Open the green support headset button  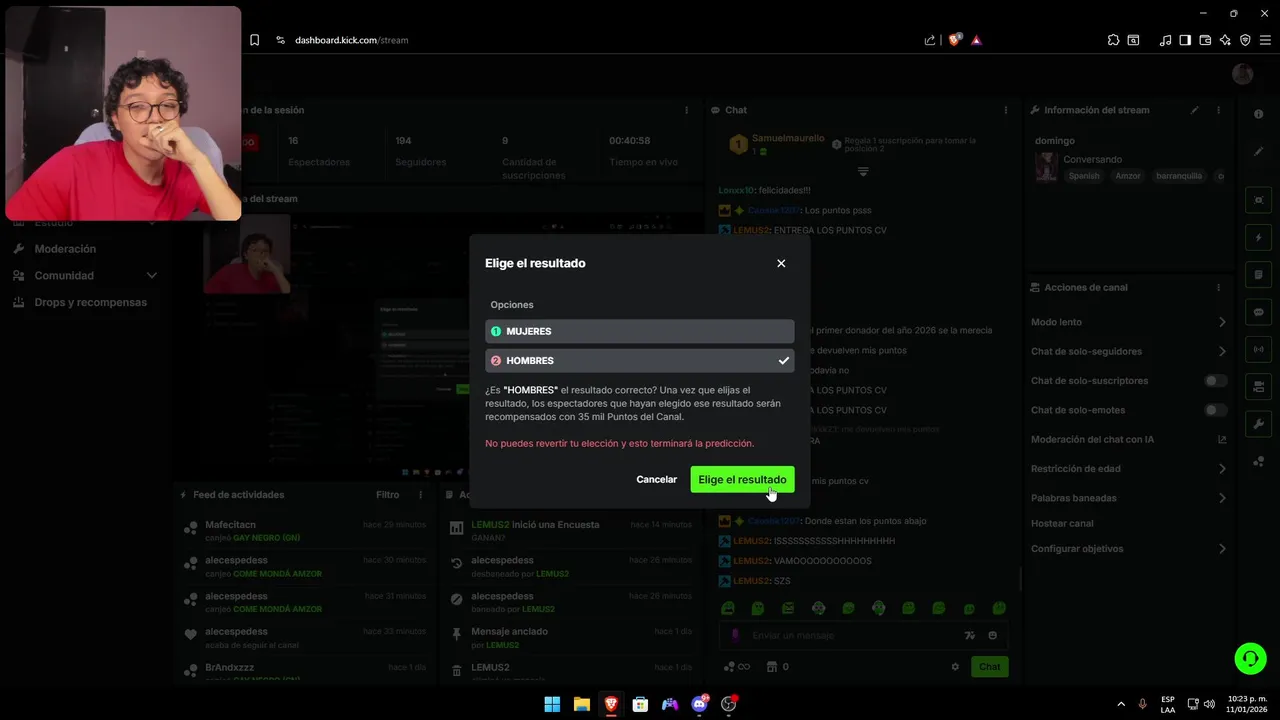coord(1250,658)
